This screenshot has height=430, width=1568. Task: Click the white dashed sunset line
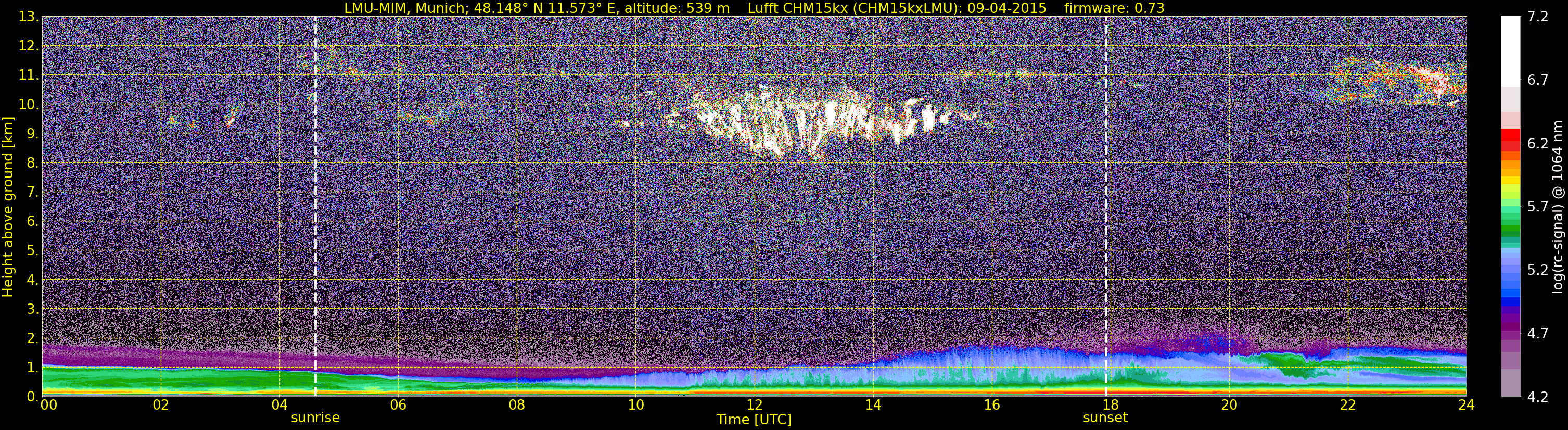pos(1105,206)
